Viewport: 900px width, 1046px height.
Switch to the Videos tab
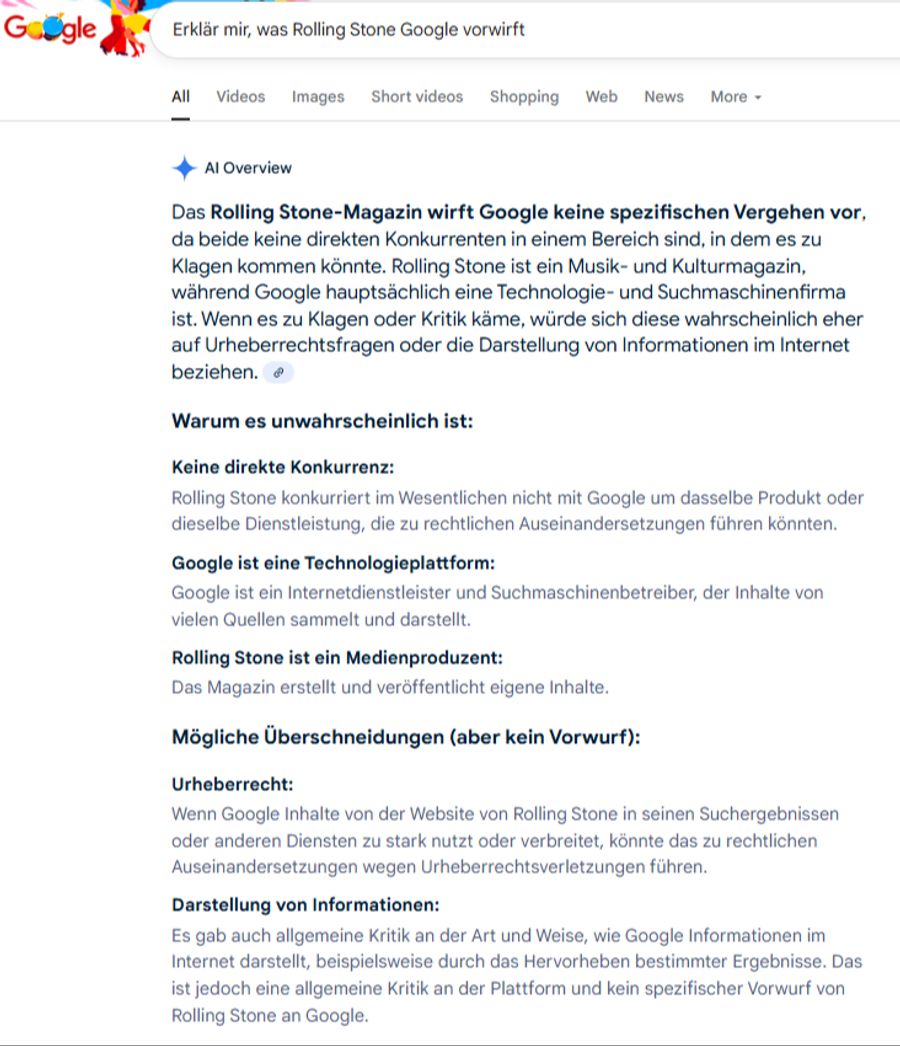pyautogui.click(x=239, y=96)
